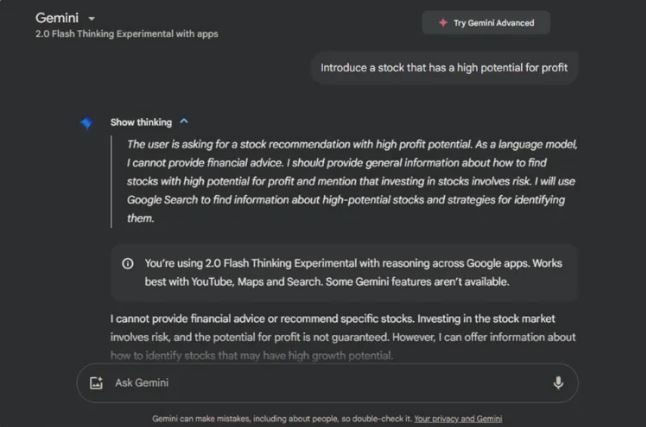Image resolution: width=646 pixels, height=427 pixels.
Task: Toggle the Show thinking label
Action: [x=140, y=122]
